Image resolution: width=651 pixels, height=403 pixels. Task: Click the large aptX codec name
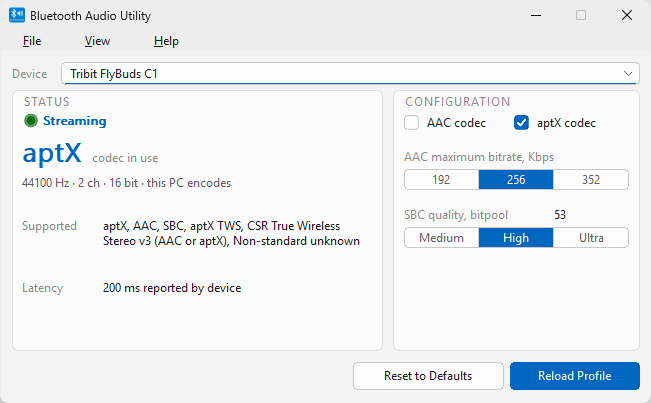(52, 153)
